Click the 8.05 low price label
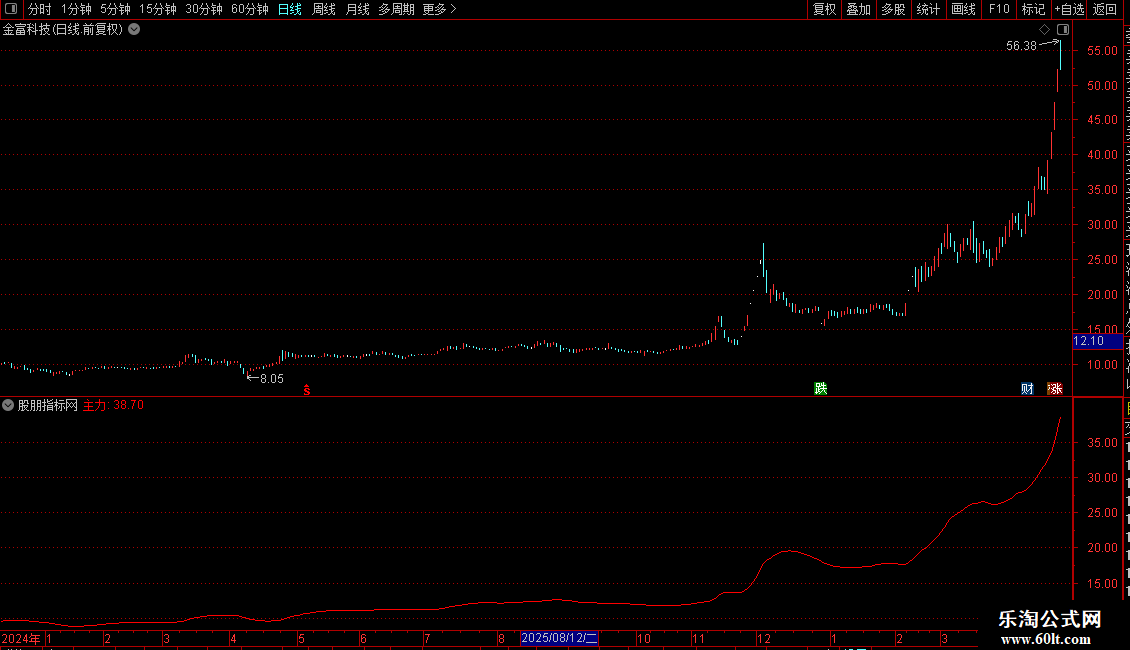Screen dimensions: 1130x650 pos(272,378)
